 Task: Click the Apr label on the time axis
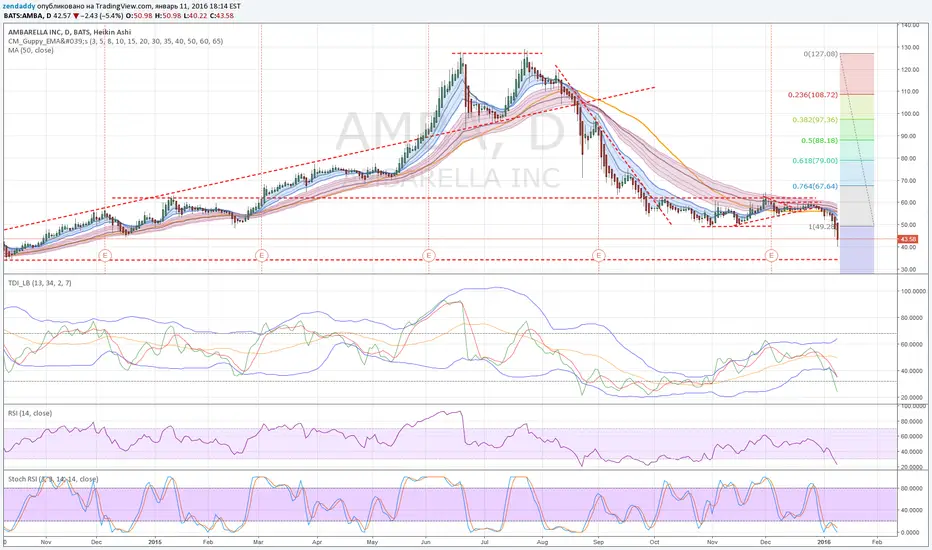pyautogui.click(x=317, y=542)
